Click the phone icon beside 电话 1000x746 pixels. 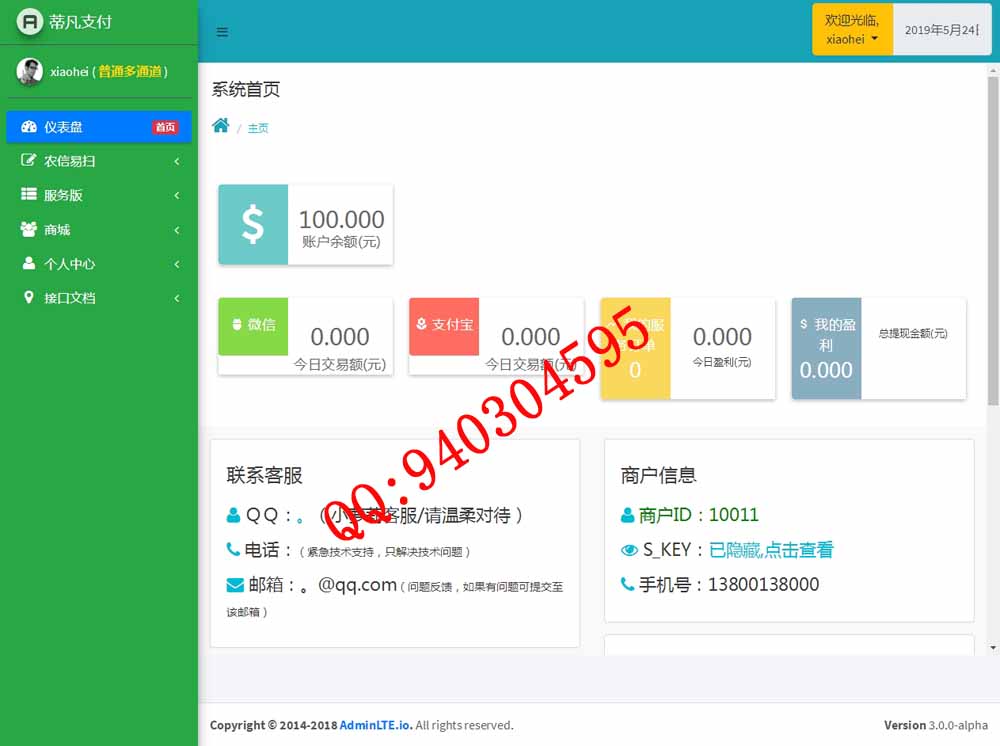point(233,549)
